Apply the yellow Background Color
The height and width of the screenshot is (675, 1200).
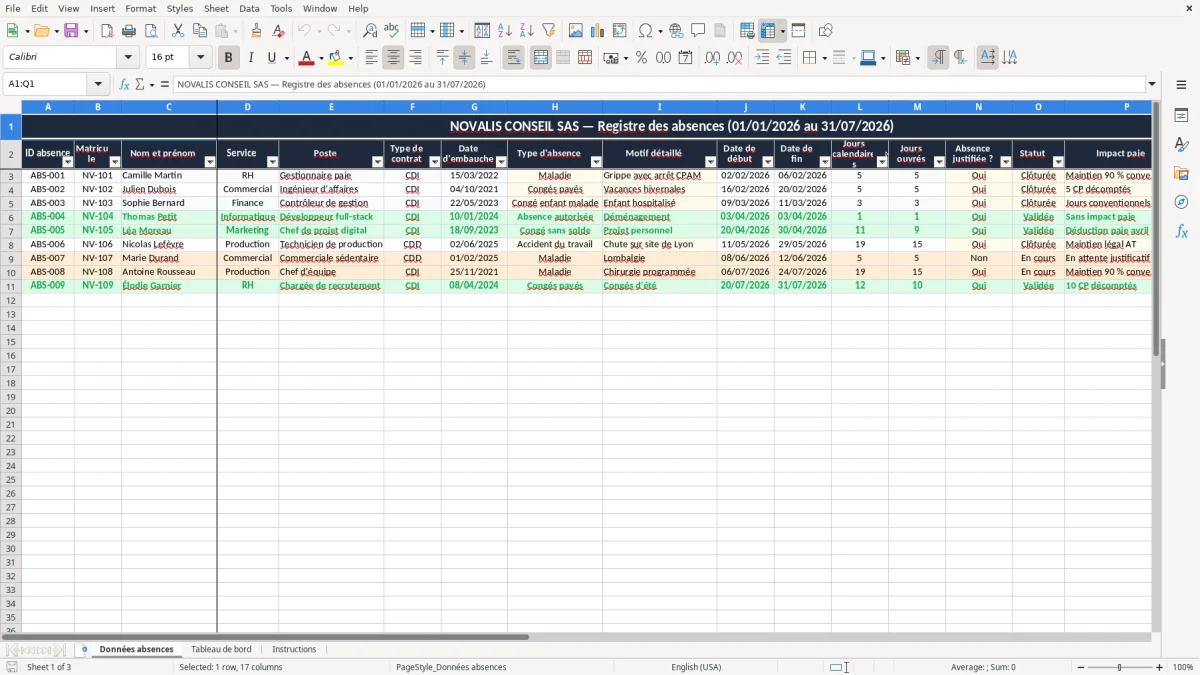point(336,58)
